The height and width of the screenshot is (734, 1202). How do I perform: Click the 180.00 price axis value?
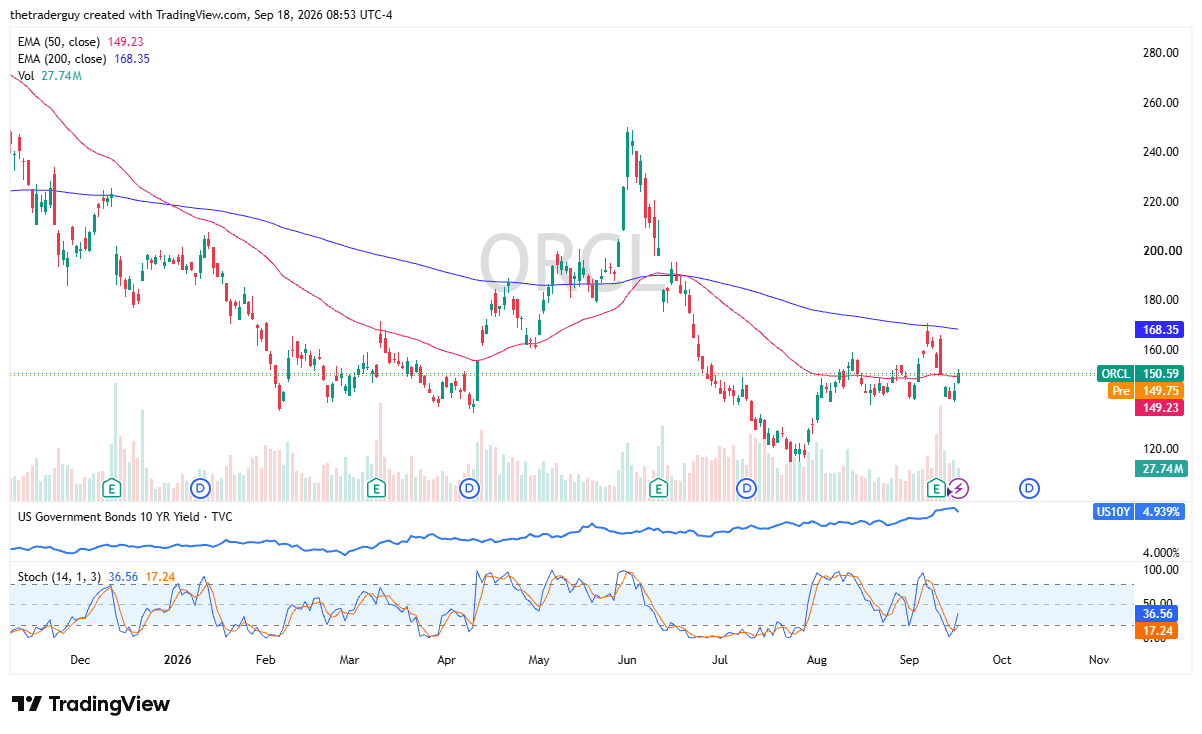[x=1161, y=300]
